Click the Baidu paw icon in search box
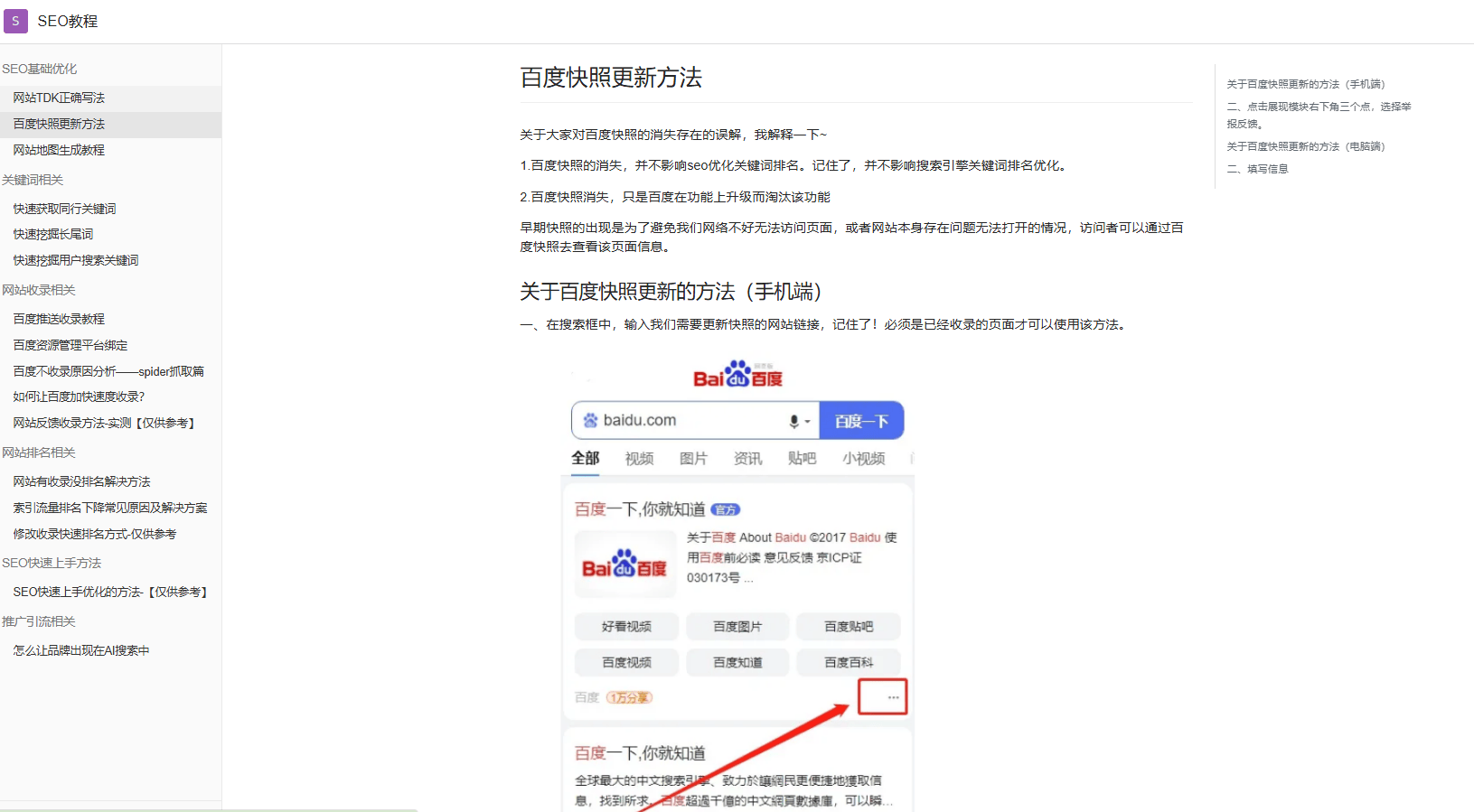 point(590,420)
